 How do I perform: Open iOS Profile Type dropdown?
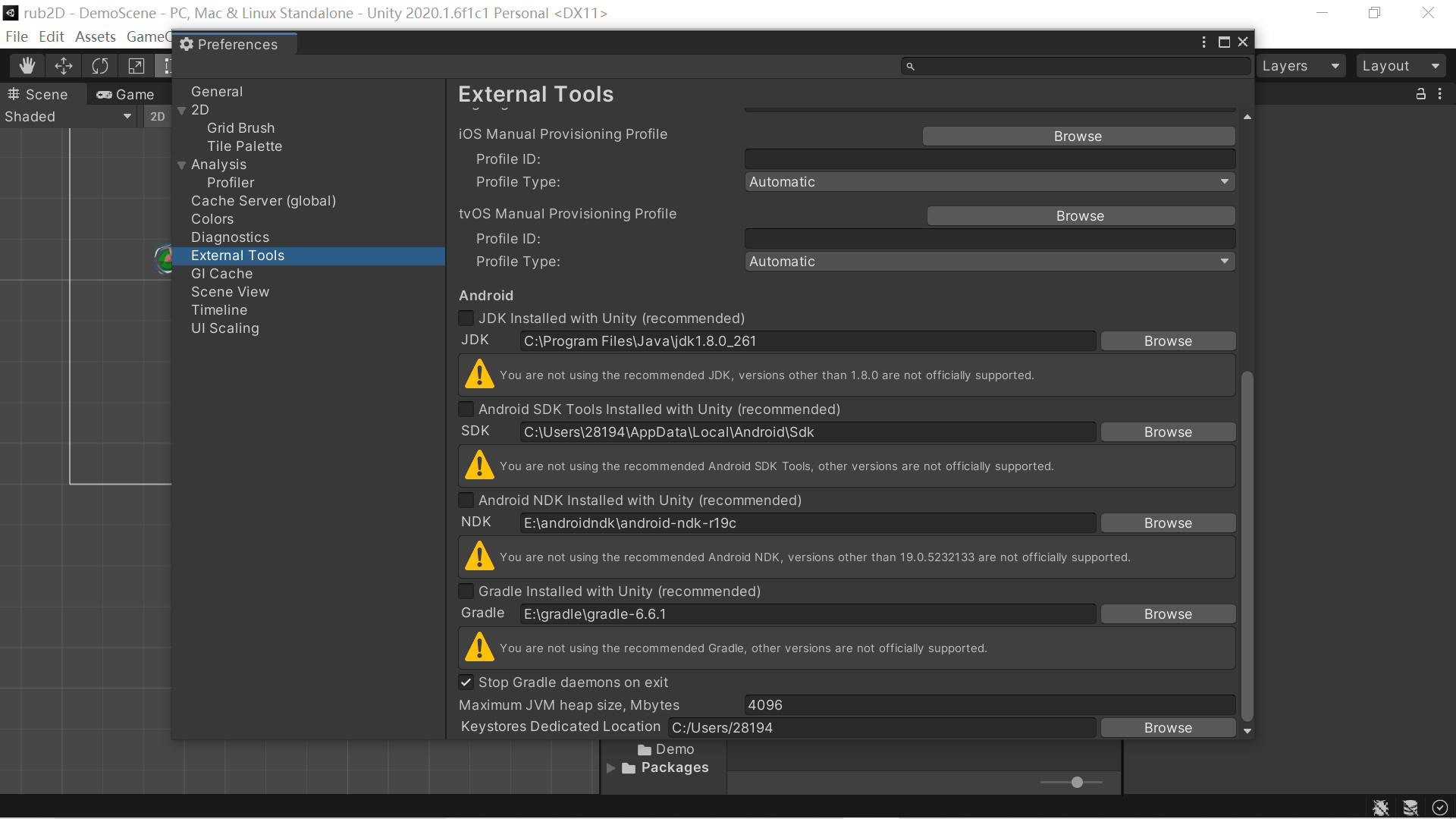coord(990,182)
